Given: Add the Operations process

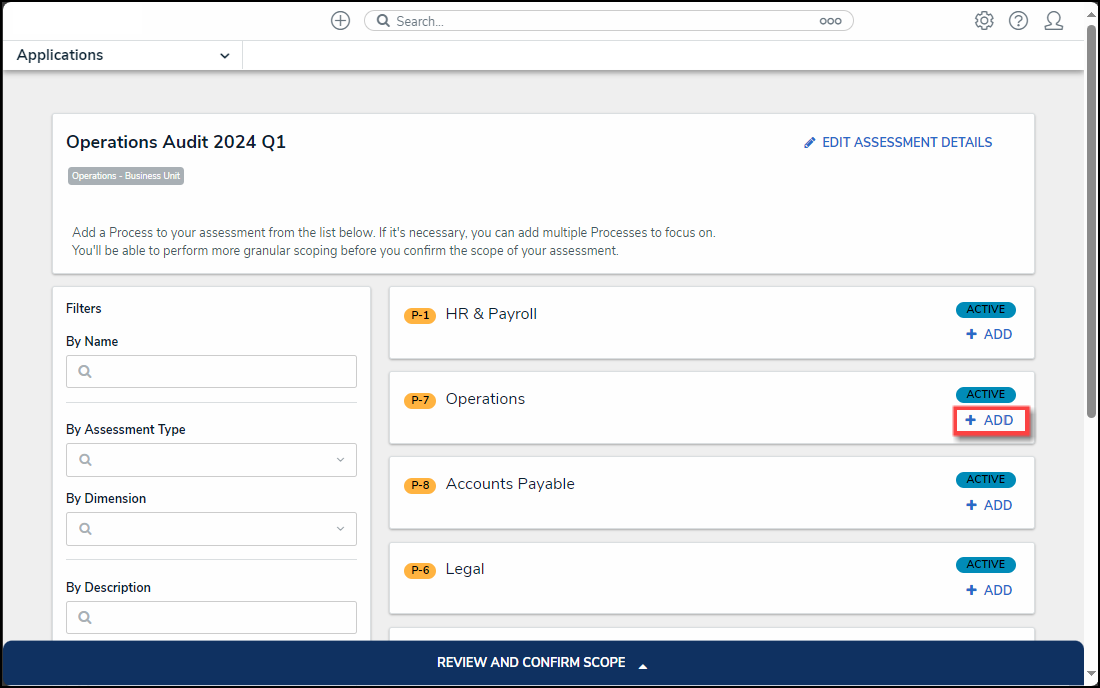Looking at the screenshot, I should coord(990,420).
